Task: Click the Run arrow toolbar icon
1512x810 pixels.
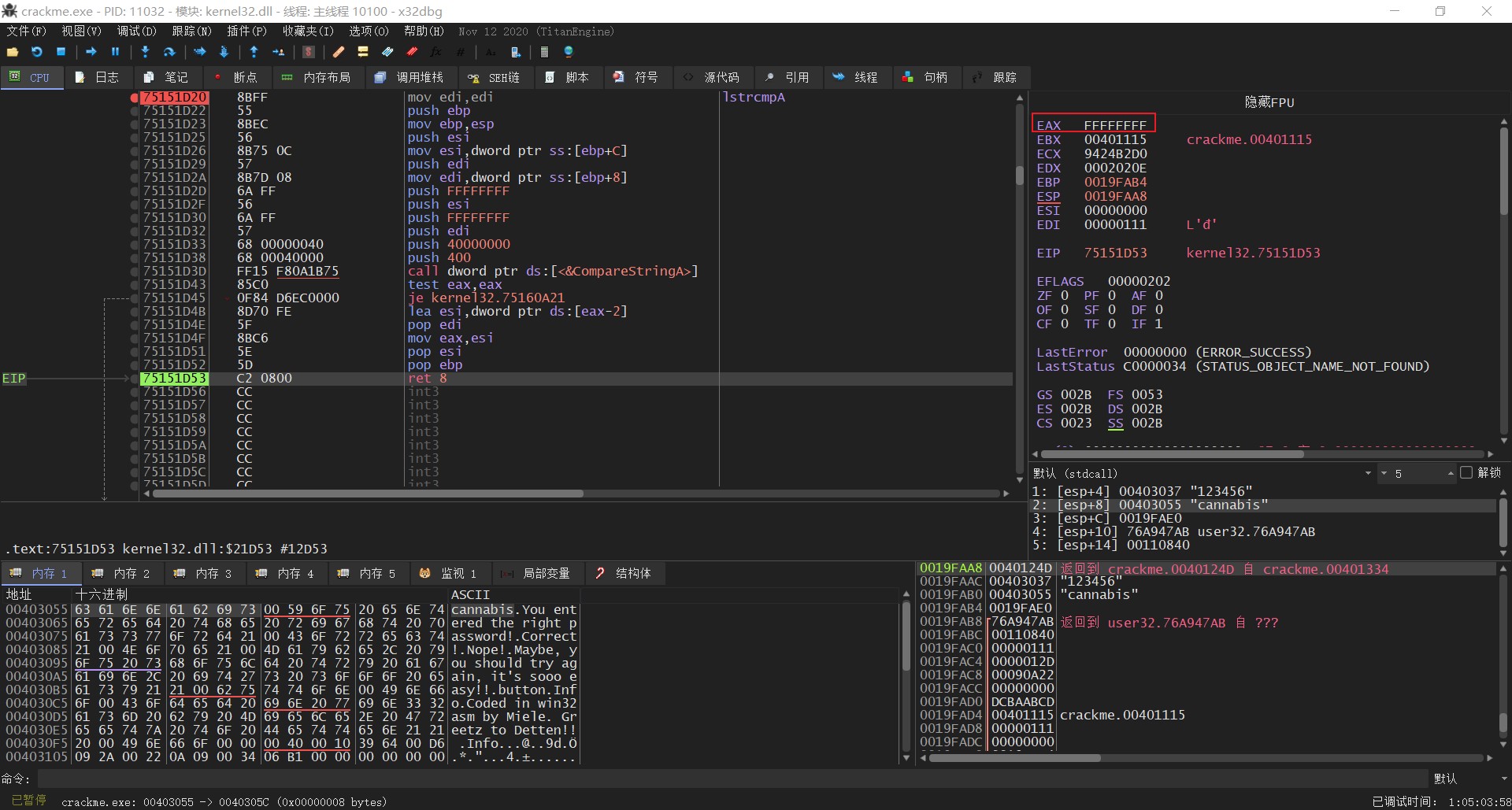Action: tap(91, 52)
